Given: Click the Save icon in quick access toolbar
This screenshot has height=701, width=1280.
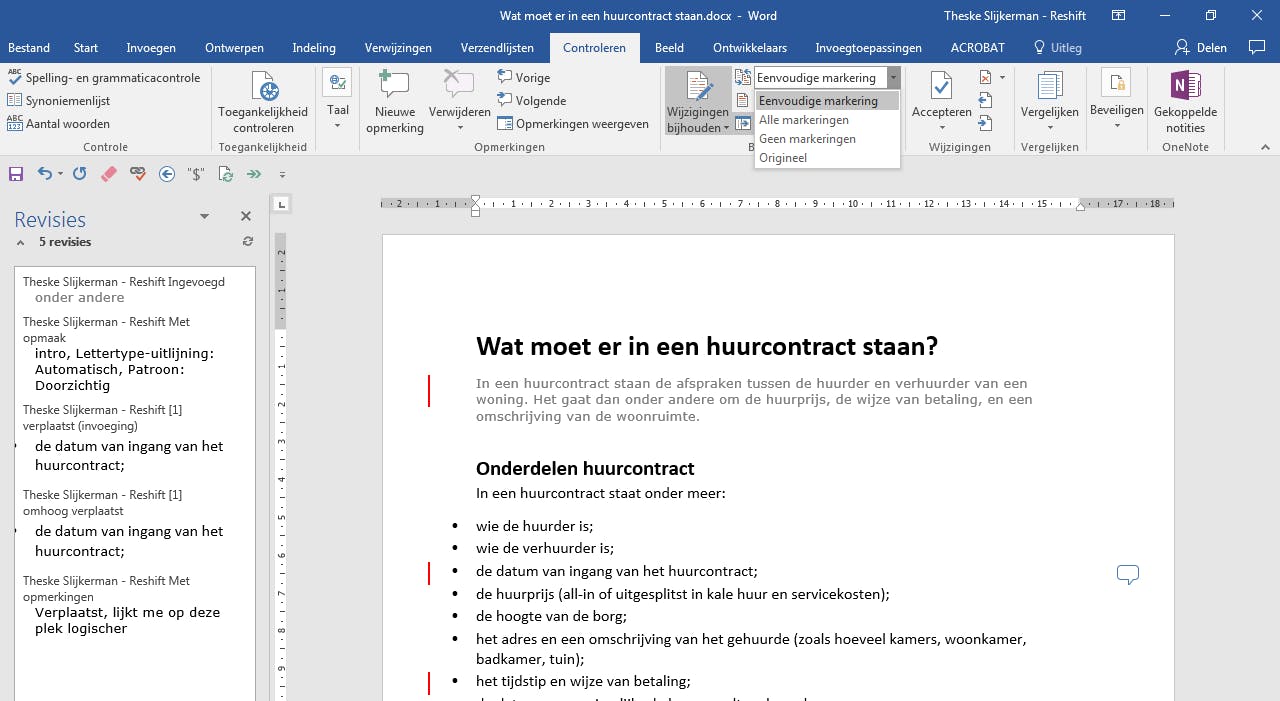Looking at the screenshot, I should point(16,174).
